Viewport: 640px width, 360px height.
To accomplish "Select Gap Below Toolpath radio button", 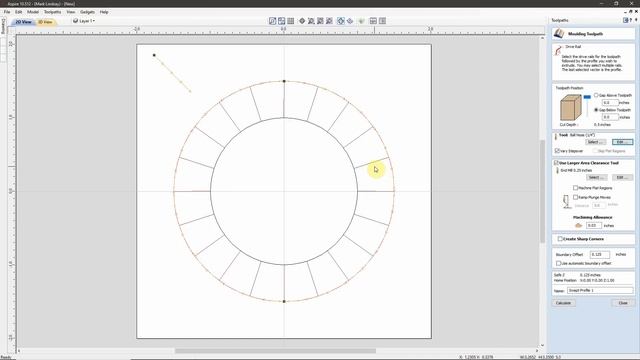I will coord(596,110).
